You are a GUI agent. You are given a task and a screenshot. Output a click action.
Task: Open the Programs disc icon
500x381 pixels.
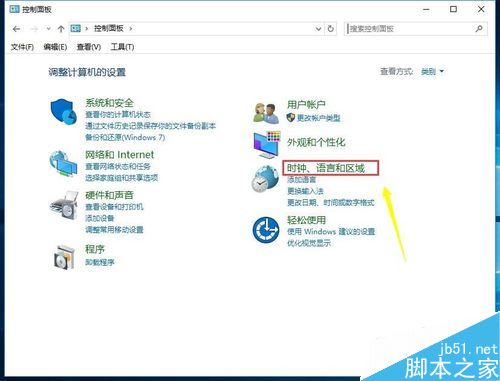[x=64, y=257]
